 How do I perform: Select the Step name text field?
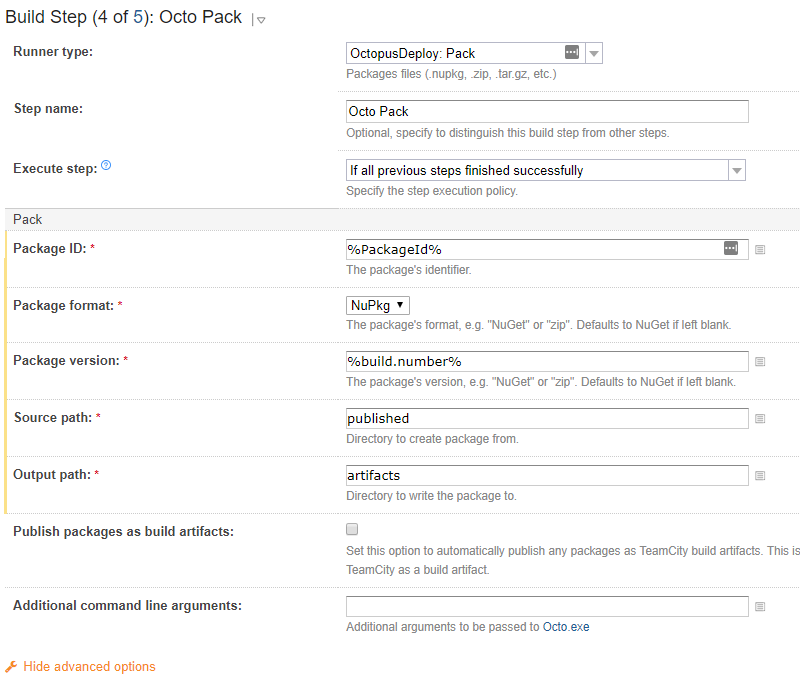point(546,111)
